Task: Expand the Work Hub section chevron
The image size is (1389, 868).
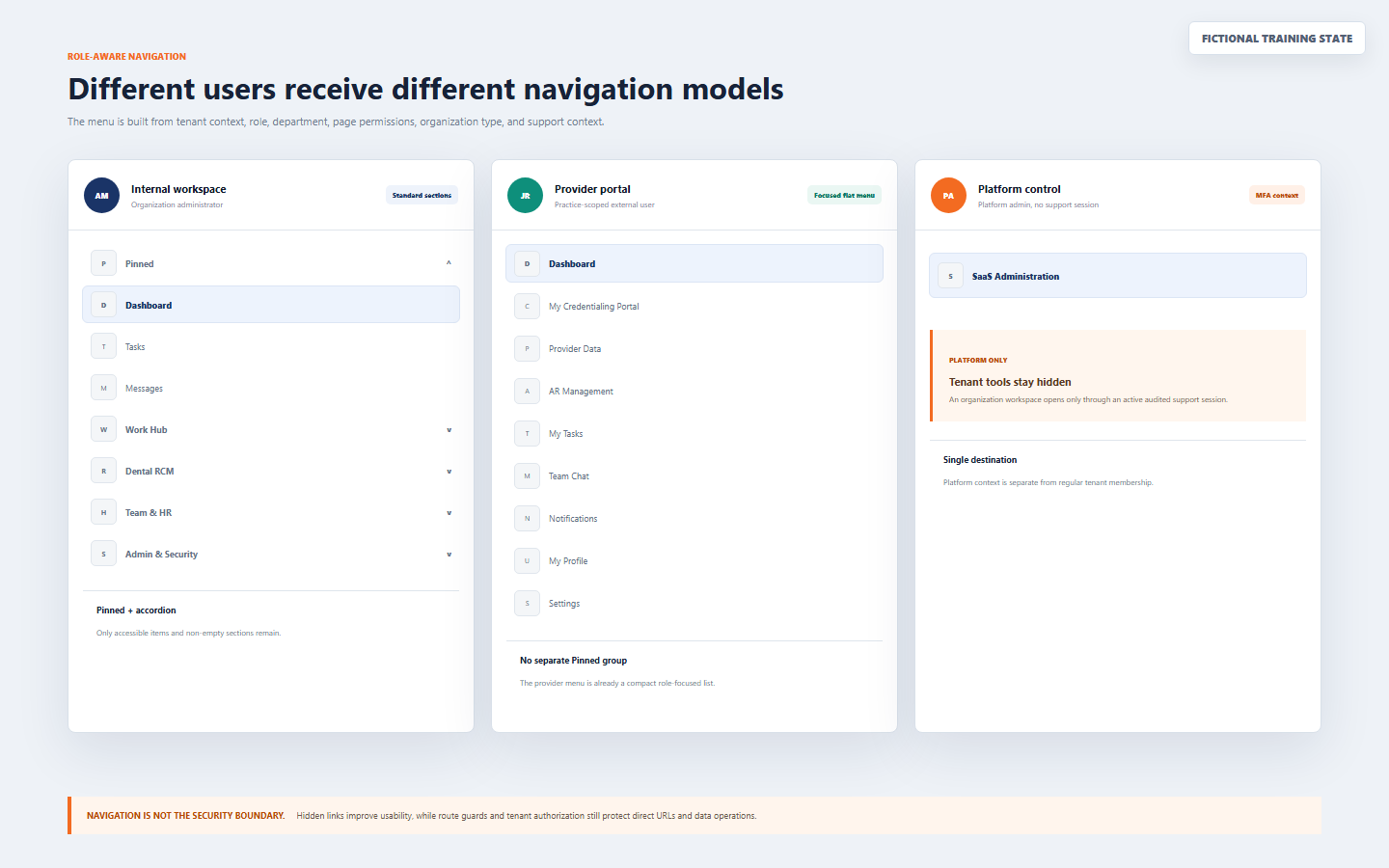Action: click(449, 430)
